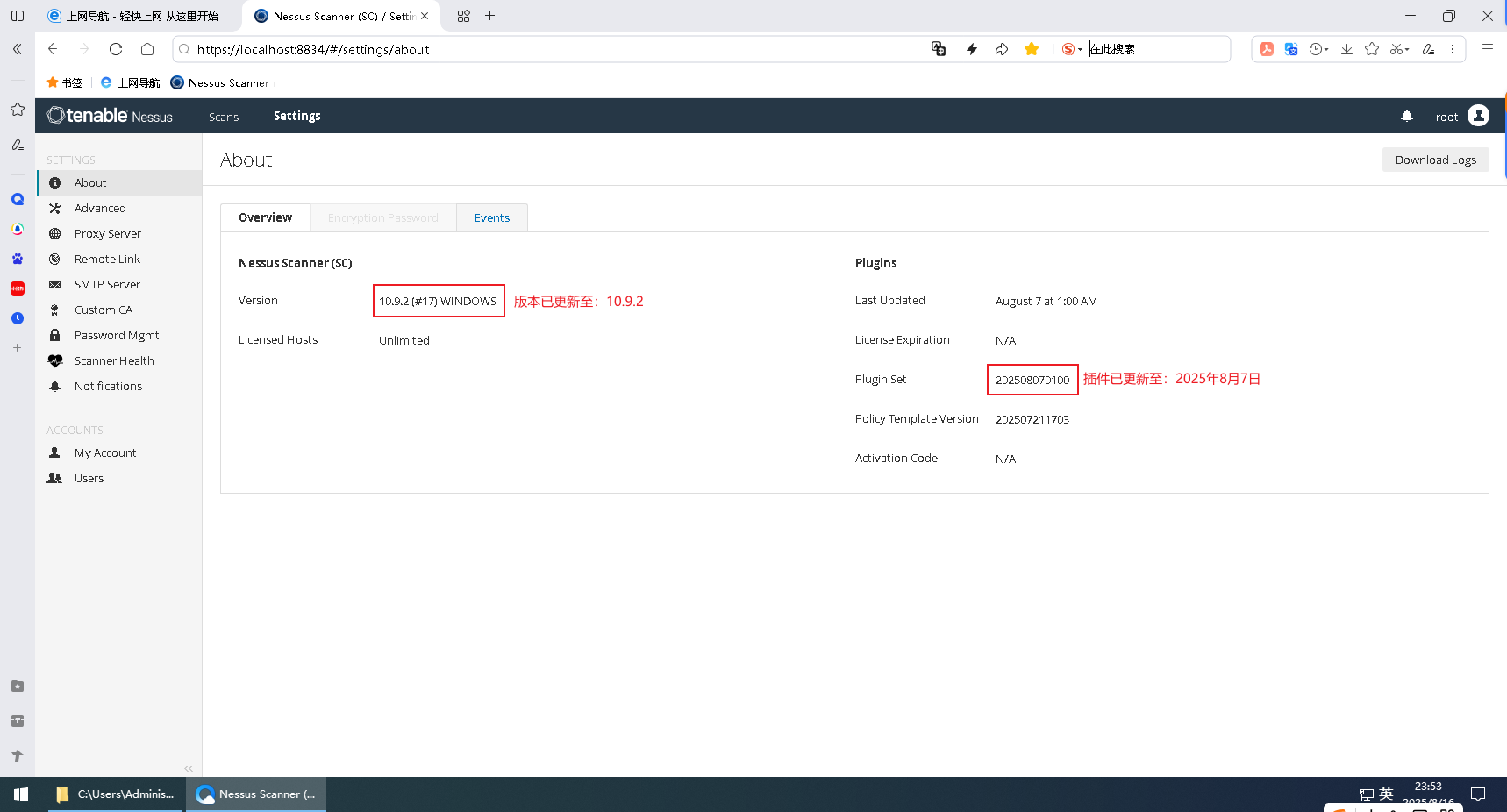Screen dimensions: 1507x812
Task: Click the About info icon
Action: pos(54,183)
